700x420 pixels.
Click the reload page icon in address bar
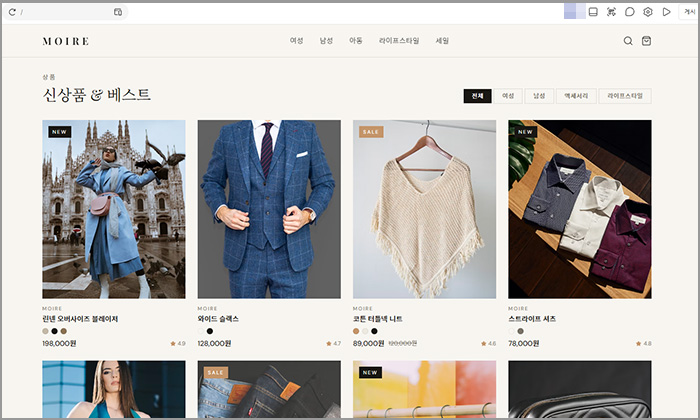pyautogui.click(x=12, y=12)
